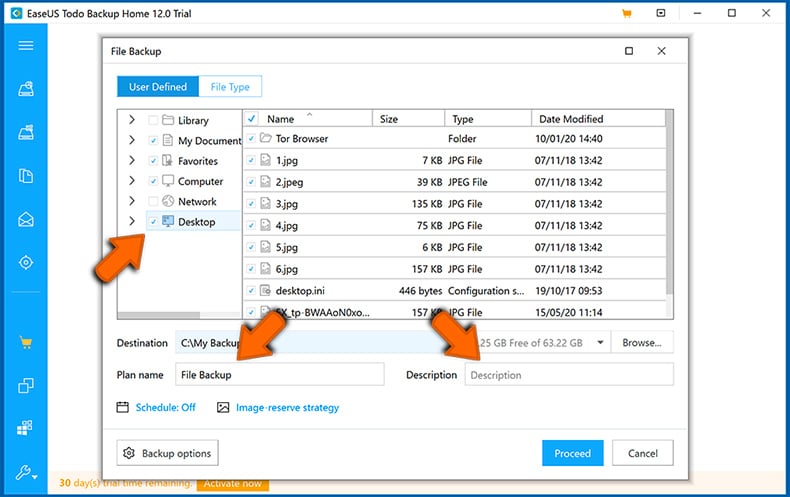The height and width of the screenshot is (497, 790).
Task: Open Mail Backup envelope sidebar icon
Action: click(26, 219)
